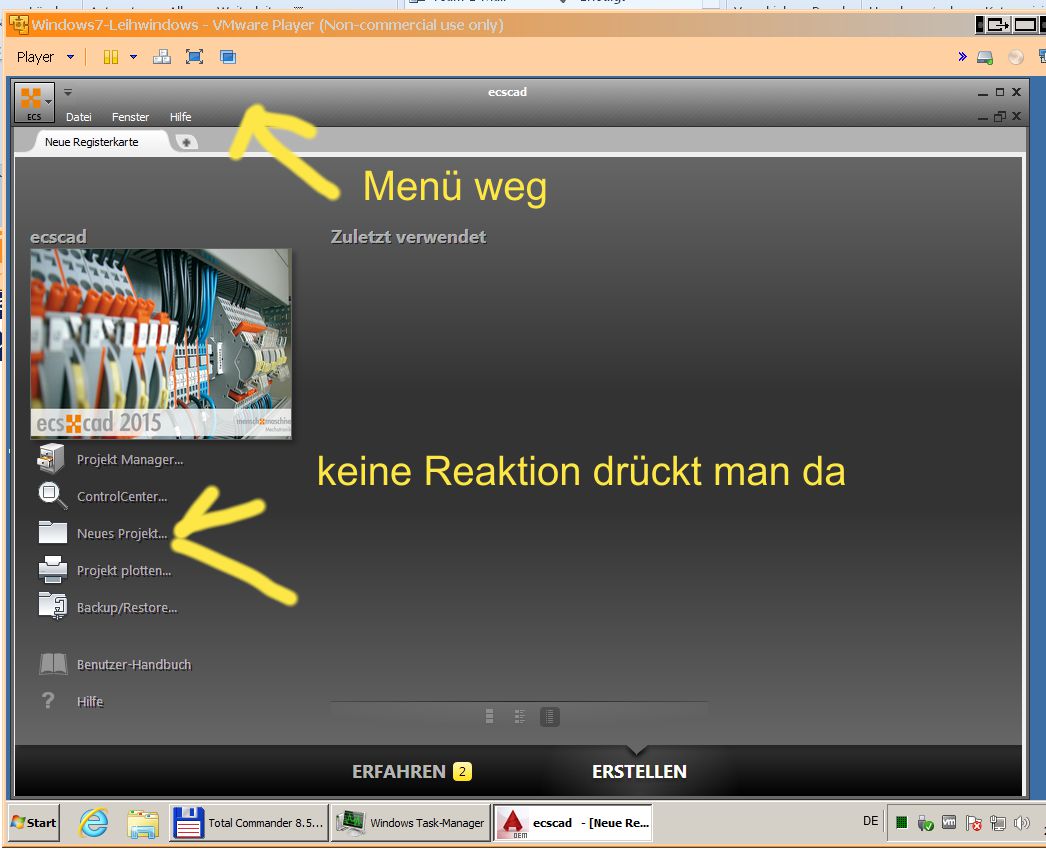Click VMware Unity mode icon
The height and width of the screenshot is (855, 1046).
point(228,57)
